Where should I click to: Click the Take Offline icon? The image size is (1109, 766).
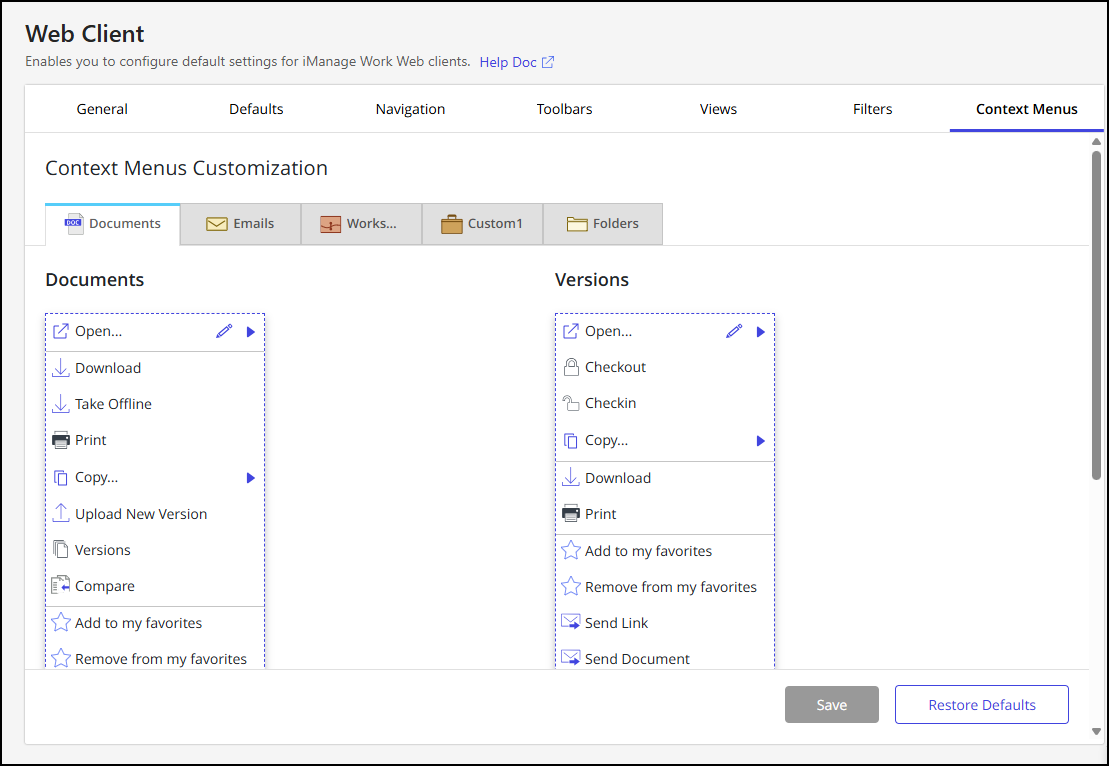(61, 404)
